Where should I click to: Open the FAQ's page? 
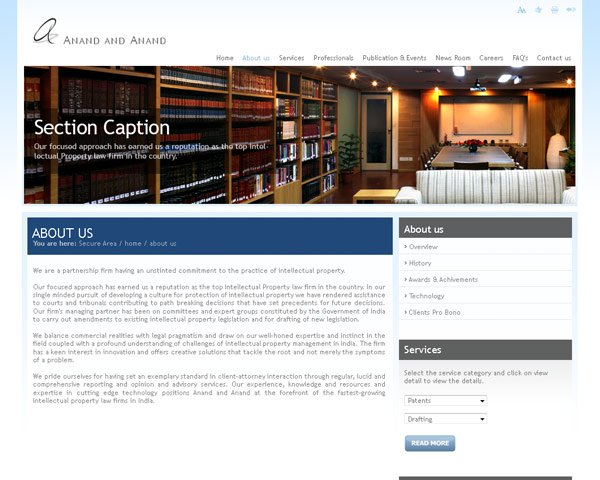coord(520,58)
